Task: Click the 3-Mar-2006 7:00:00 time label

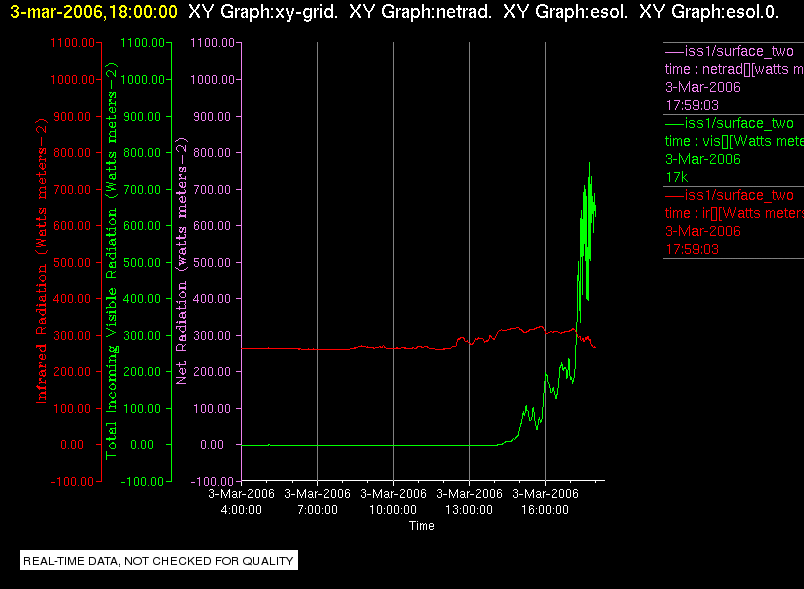Action: click(x=317, y=501)
